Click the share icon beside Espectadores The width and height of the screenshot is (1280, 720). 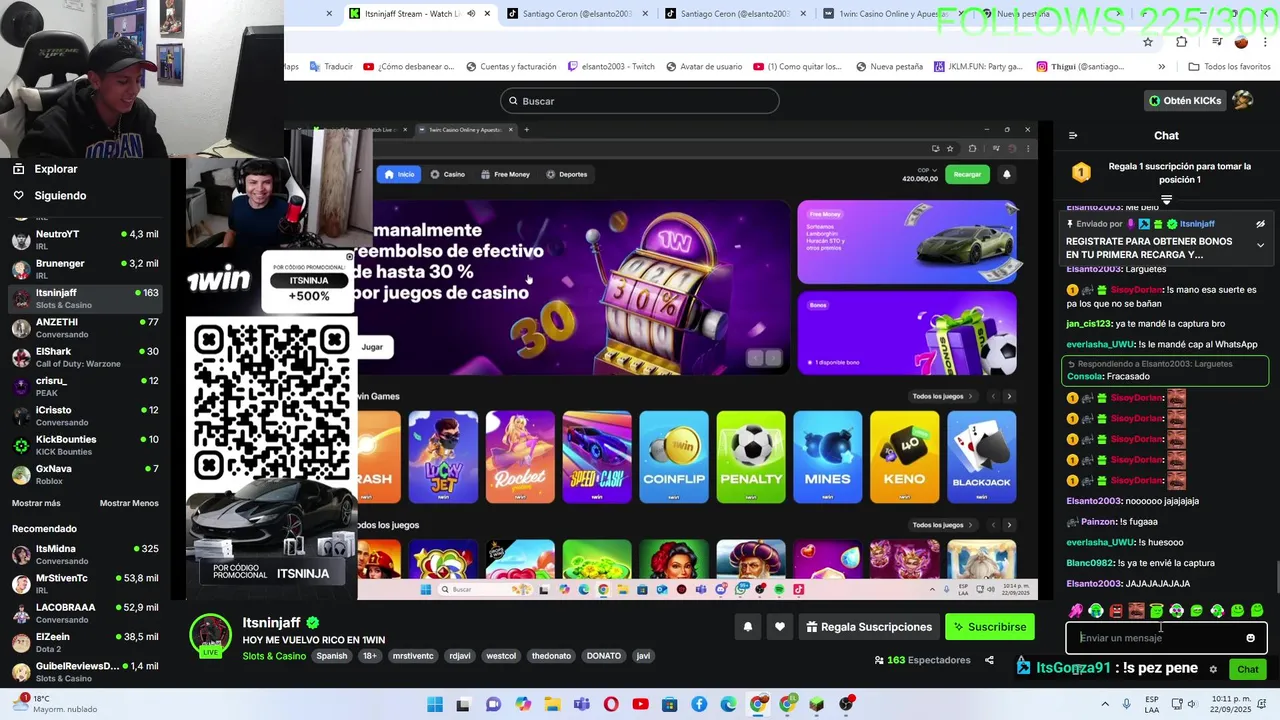989,660
